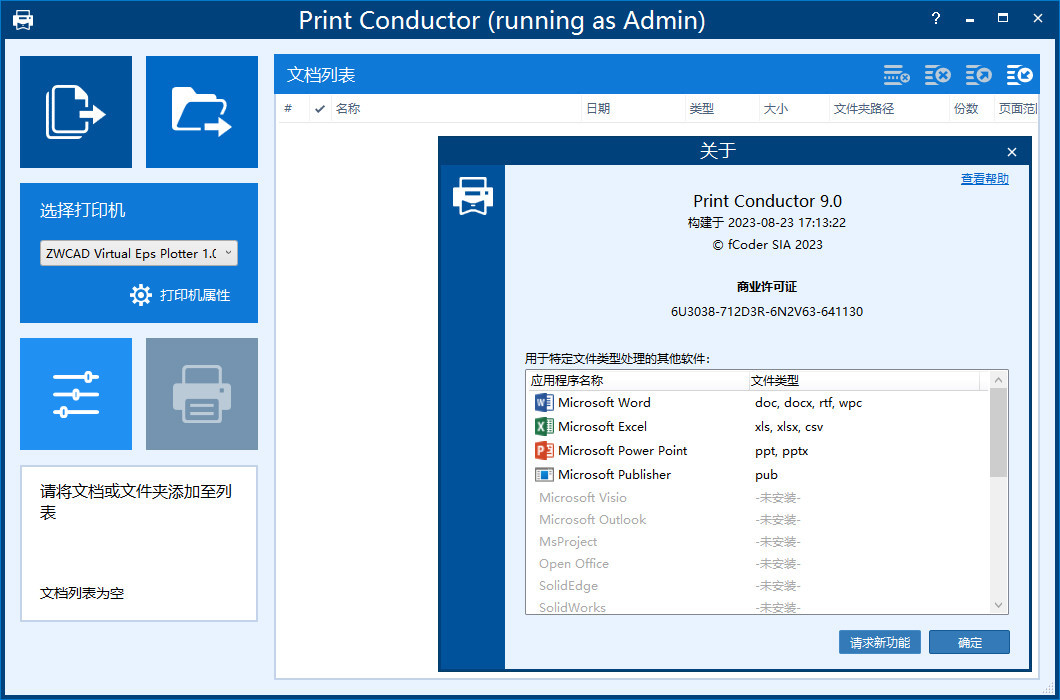Click the Microsoft Power Point icon in the list
Viewport: 1060px width, 700px height.
pos(544,450)
